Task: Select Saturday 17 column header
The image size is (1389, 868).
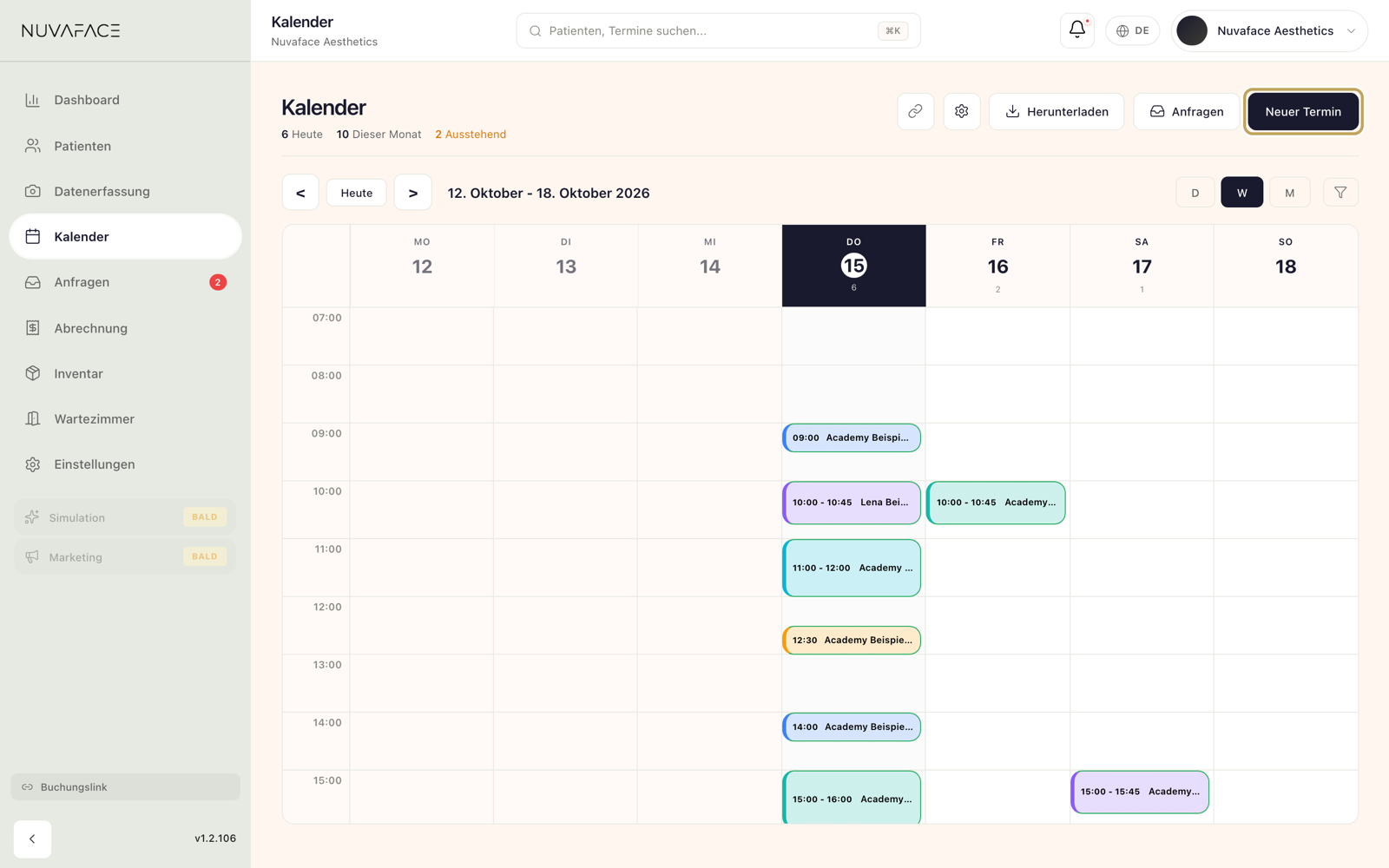Action: click(1142, 266)
